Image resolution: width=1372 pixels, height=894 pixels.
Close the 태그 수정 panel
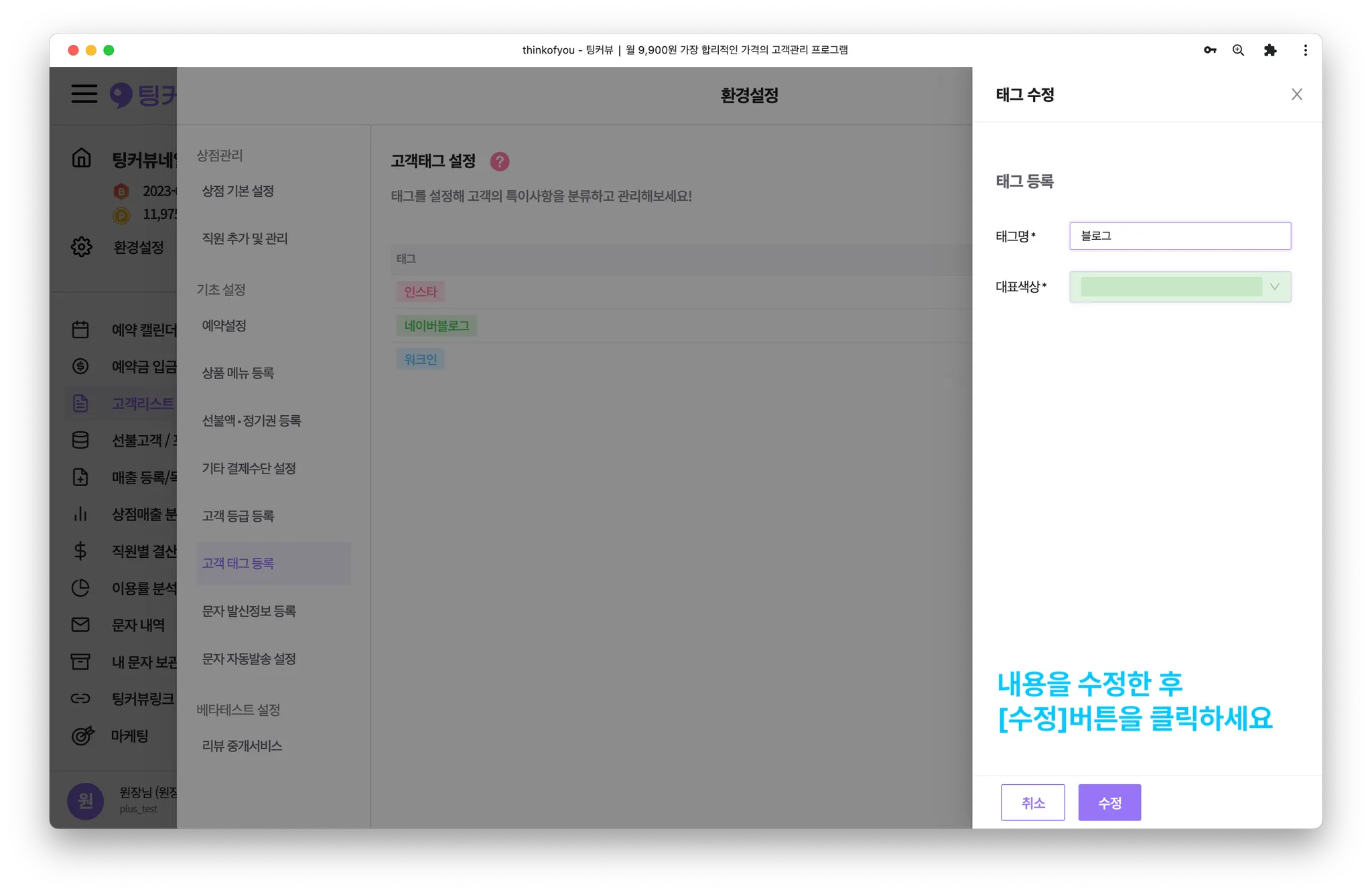point(1297,94)
